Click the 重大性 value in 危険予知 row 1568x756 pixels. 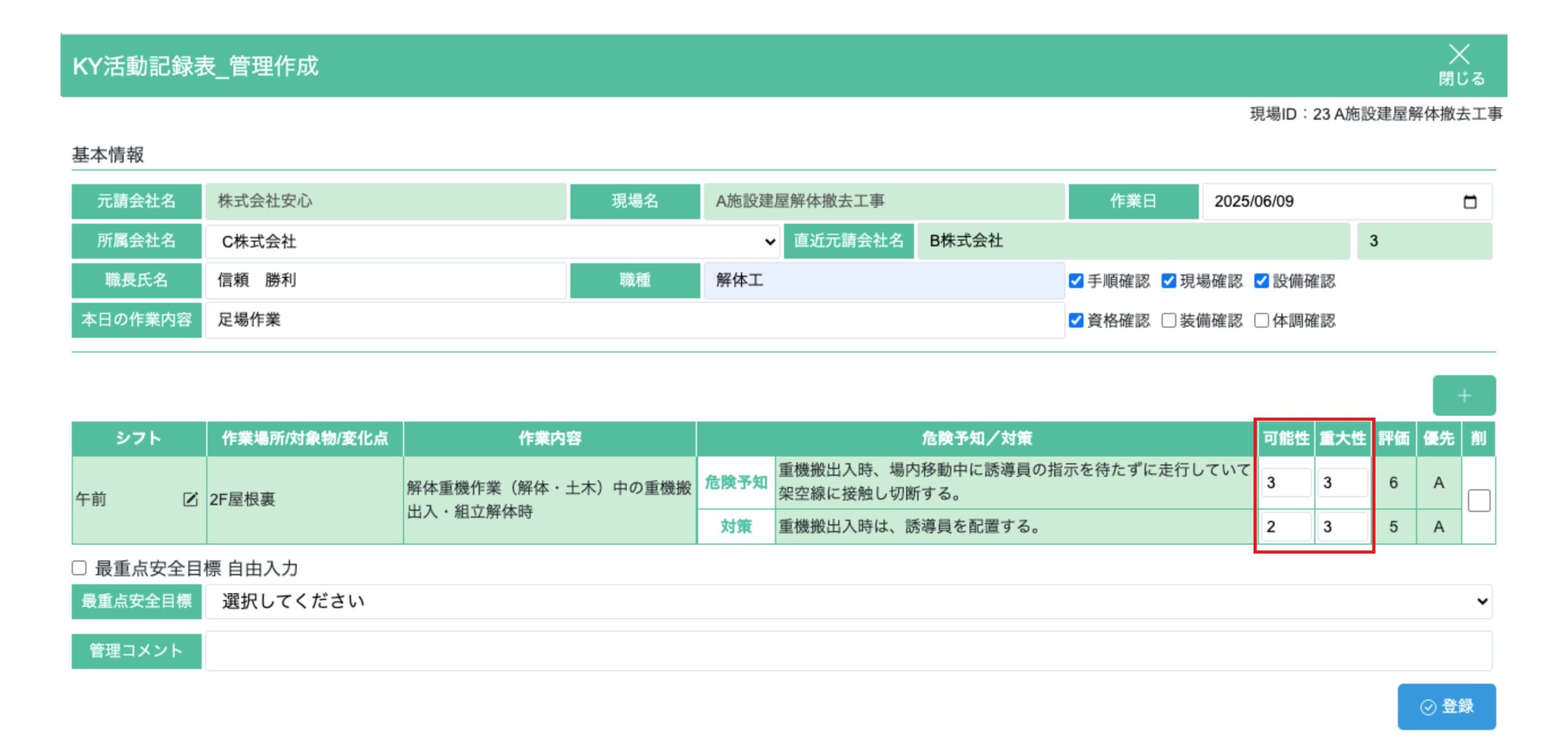coord(1342,483)
